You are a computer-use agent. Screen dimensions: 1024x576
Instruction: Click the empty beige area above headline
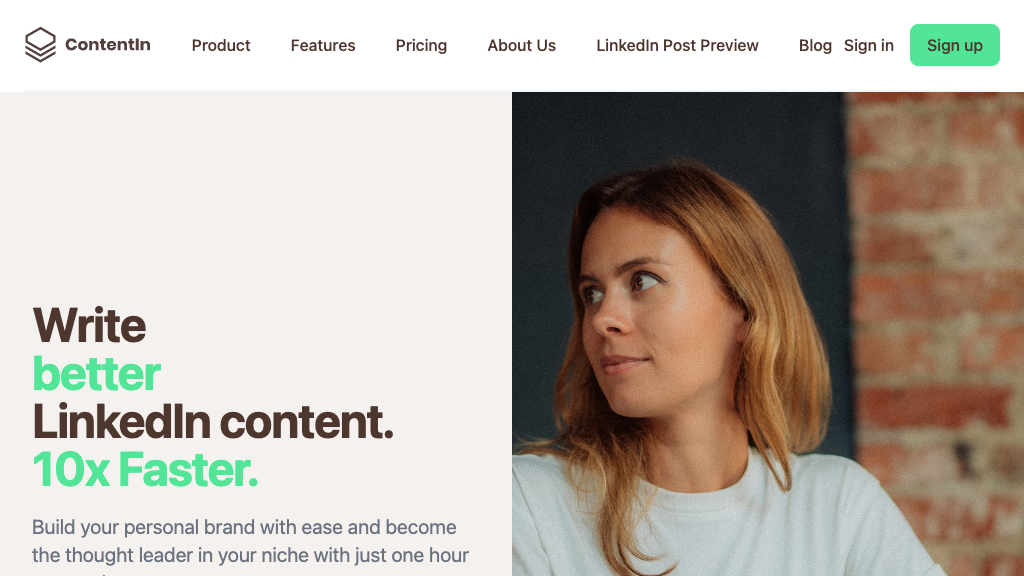point(250,190)
